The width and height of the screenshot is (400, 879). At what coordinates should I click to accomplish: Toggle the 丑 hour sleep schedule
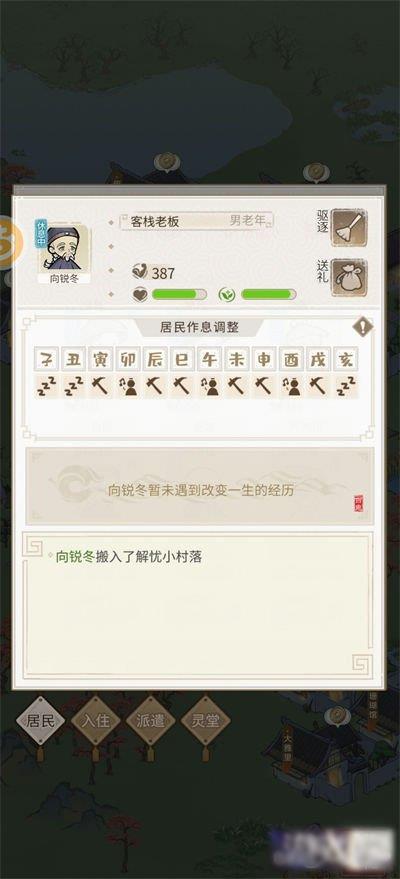74,387
